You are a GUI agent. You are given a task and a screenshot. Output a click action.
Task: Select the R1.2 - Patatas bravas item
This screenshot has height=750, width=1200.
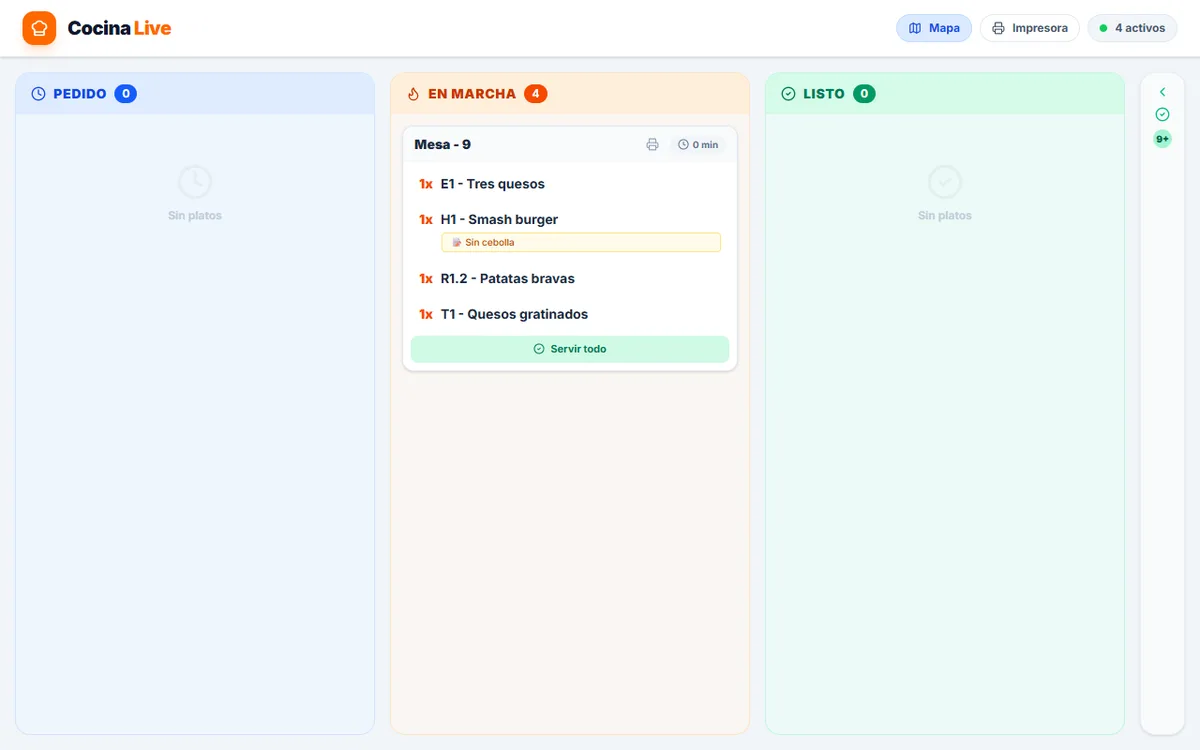(x=570, y=279)
